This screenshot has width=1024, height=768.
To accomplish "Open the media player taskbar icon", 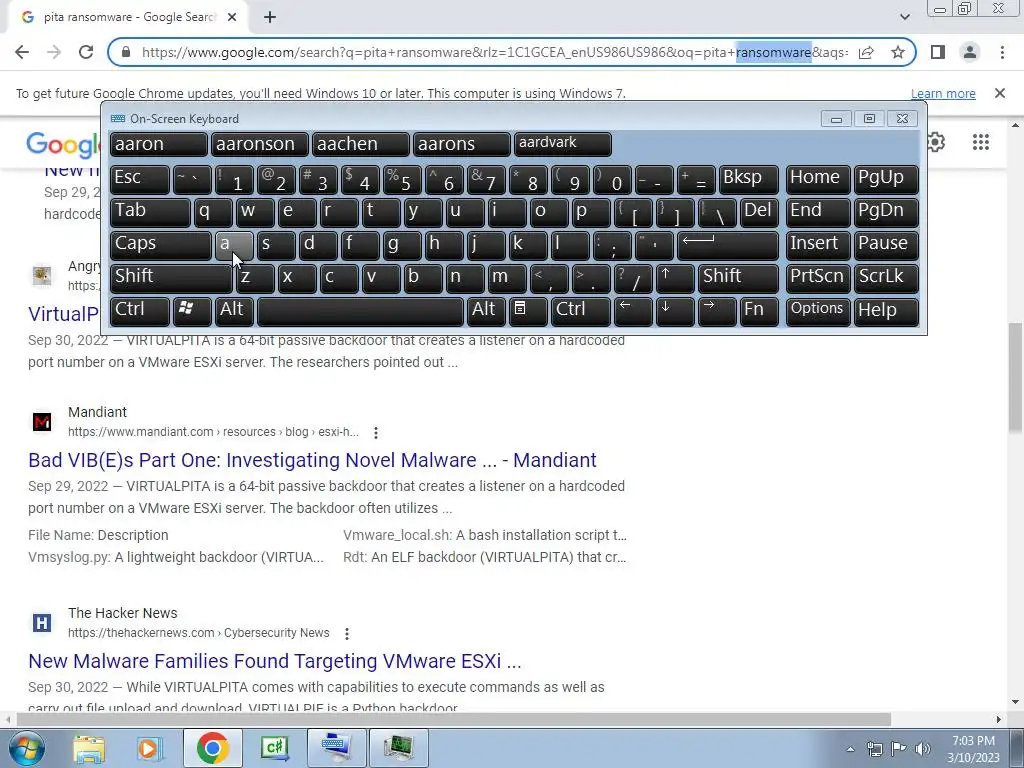I will click(149, 748).
